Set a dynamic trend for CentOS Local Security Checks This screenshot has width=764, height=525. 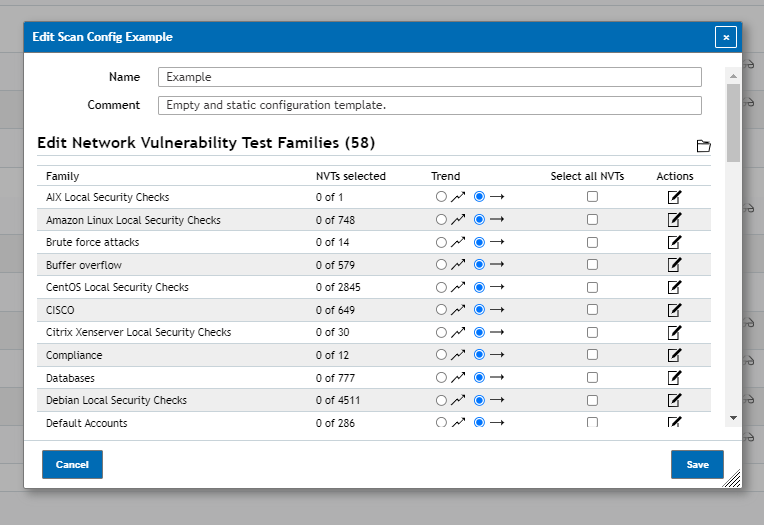click(441, 287)
